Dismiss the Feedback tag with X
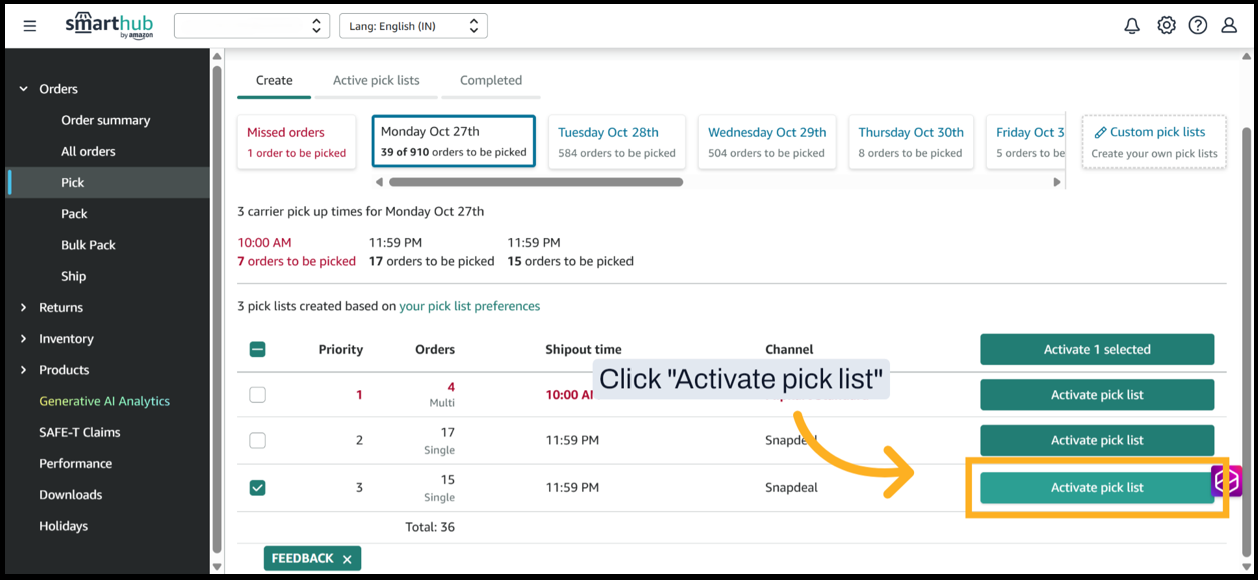Viewport: 1258px width, 580px height. click(347, 559)
